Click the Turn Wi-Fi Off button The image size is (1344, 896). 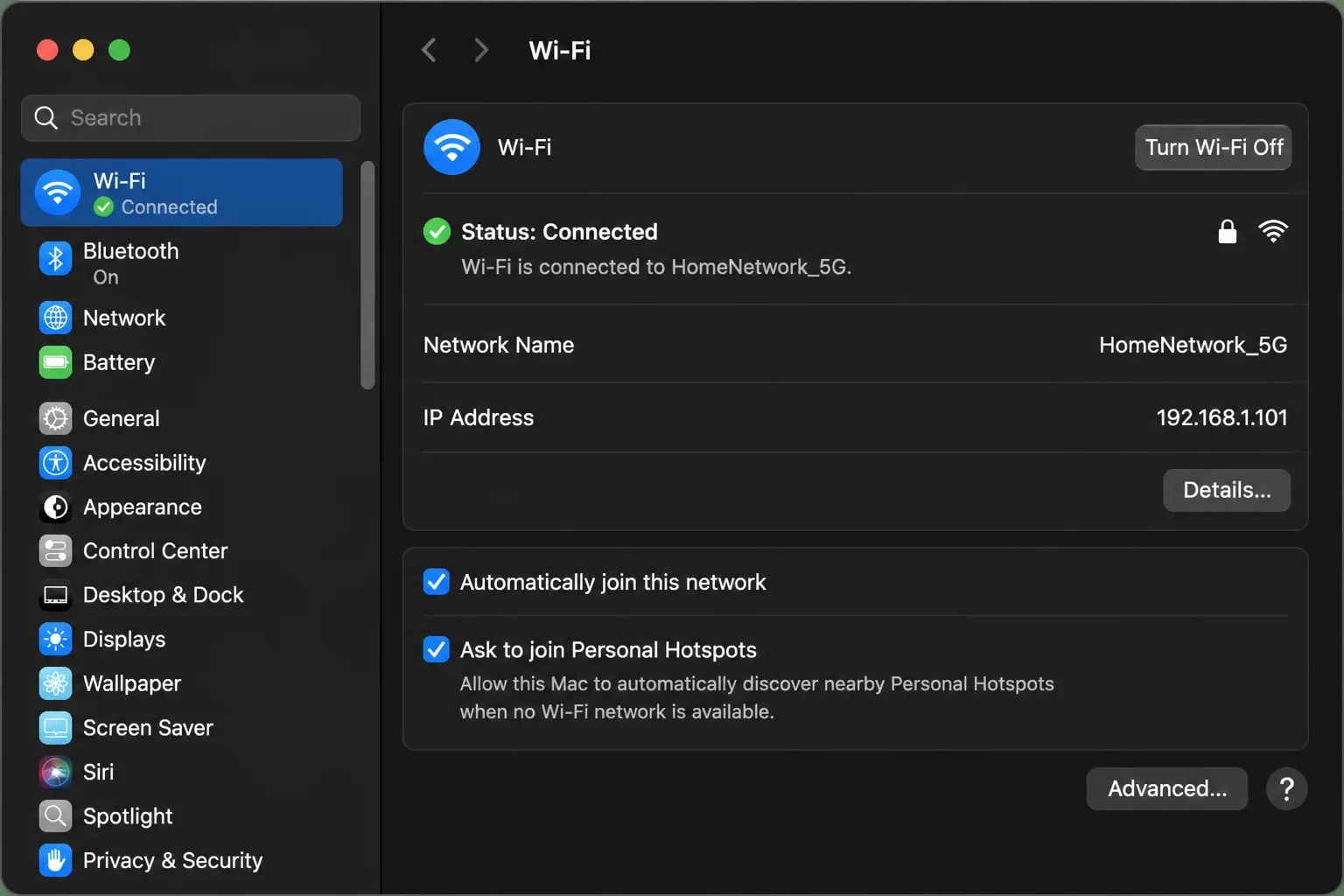tap(1213, 147)
